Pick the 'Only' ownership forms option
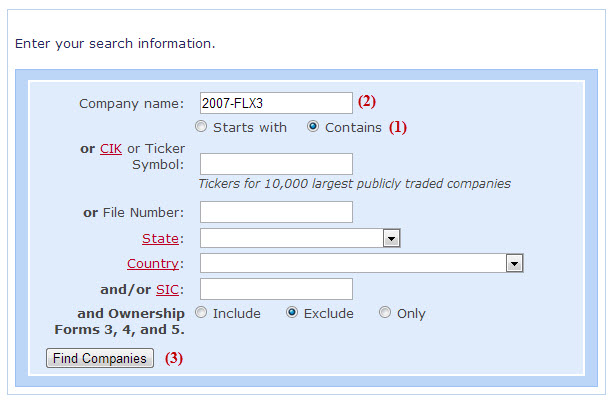The height and width of the screenshot is (400, 610). tap(385, 313)
